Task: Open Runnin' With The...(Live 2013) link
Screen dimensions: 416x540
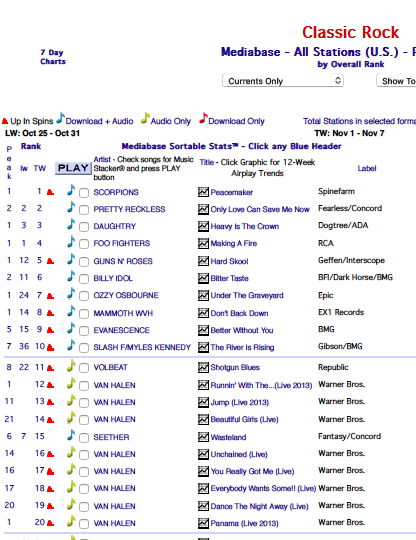Action: click(x=261, y=385)
